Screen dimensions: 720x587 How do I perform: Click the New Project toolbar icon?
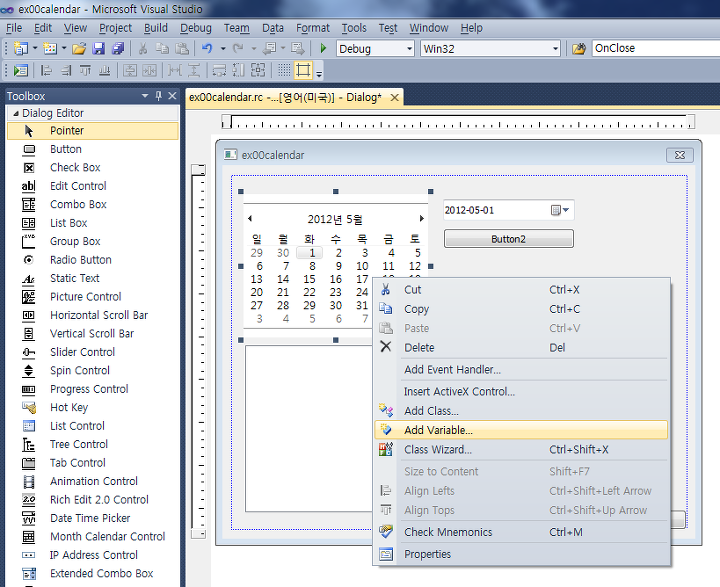coord(21,48)
